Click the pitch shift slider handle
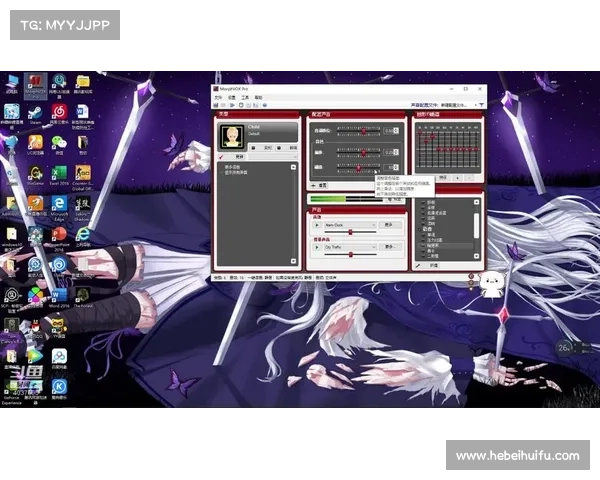Viewport: 600px width, 480px height. 364,131
